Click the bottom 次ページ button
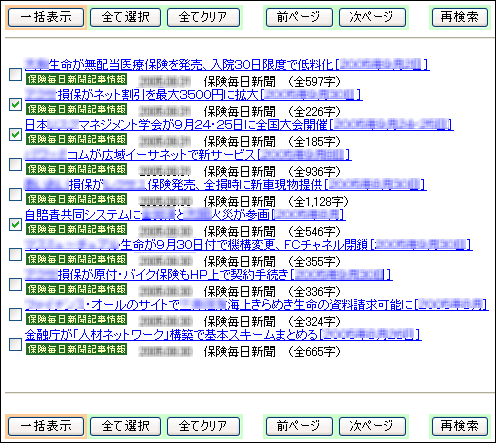The height and width of the screenshot is (443, 496). [x=372, y=426]
